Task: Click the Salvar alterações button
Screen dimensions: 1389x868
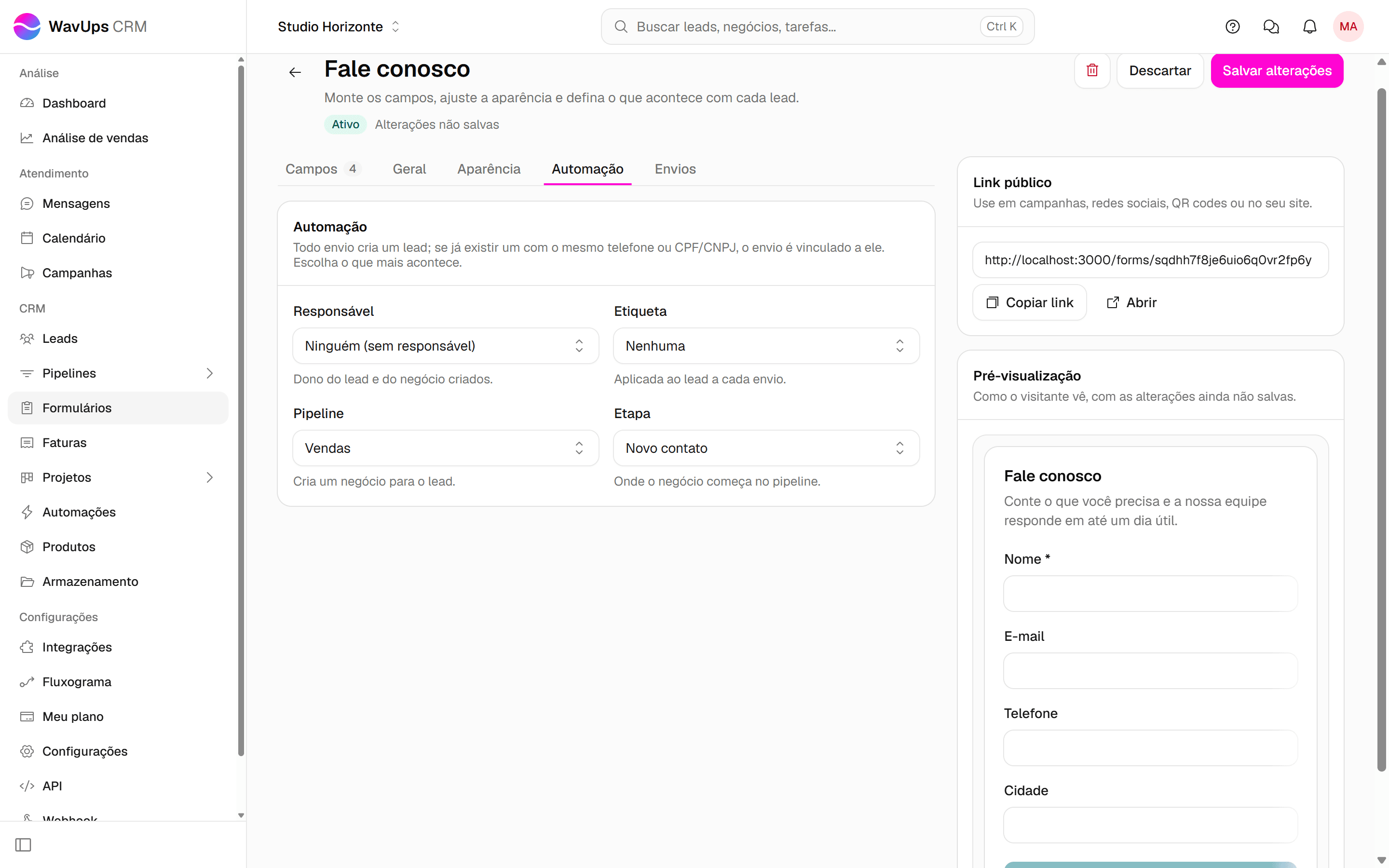Action: 1277,70
